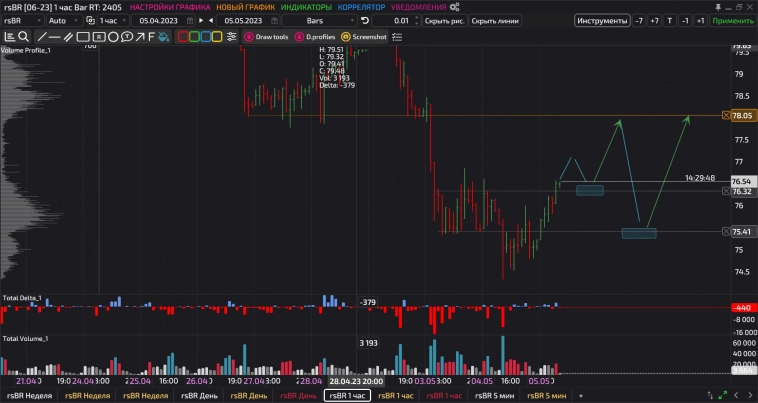Click the play forward arrow between dates
Screen dimensions: 758x403
(x=201, y=21)
